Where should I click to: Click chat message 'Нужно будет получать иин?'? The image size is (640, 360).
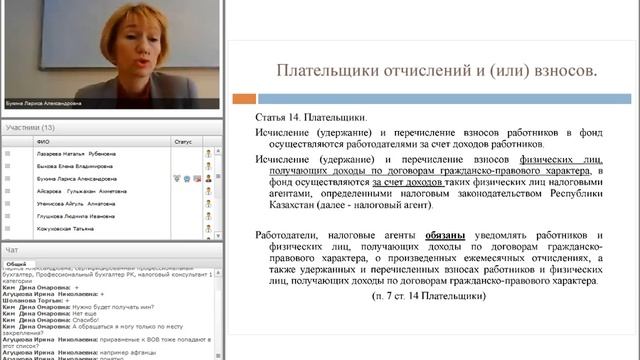pyautogui.click(x=113, y=307)
